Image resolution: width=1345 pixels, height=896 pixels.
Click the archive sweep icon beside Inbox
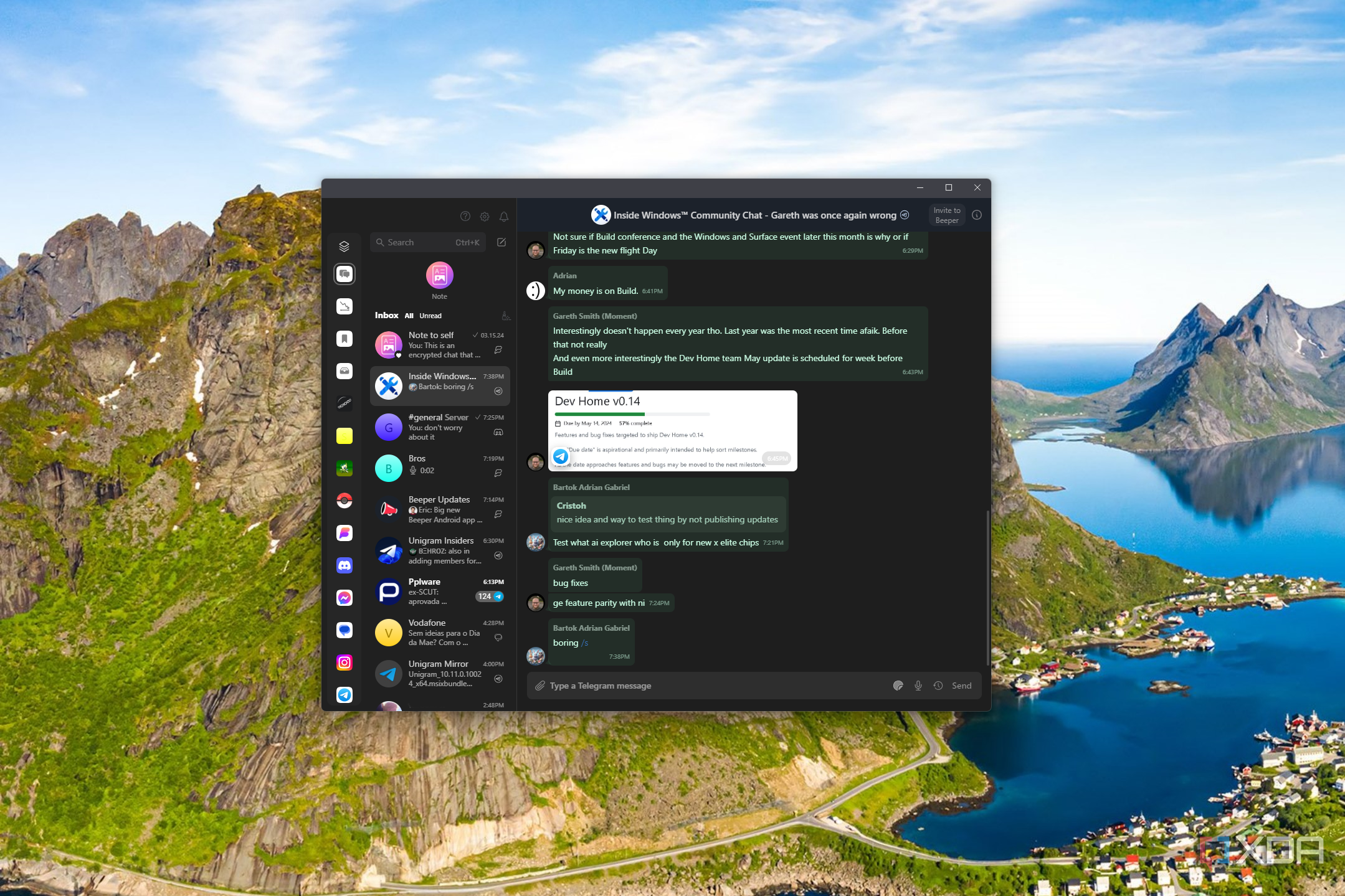coord(506,316)
